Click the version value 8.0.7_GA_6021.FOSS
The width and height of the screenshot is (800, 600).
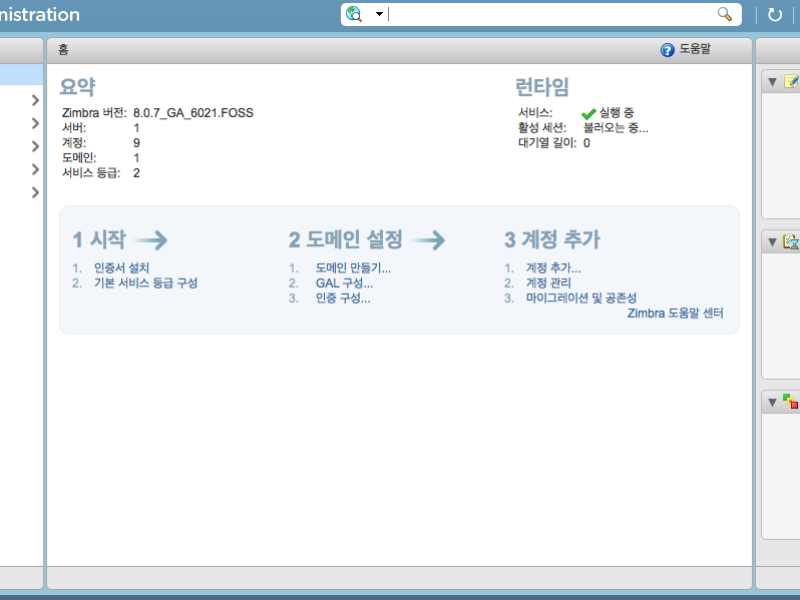[x=193, y=113]
